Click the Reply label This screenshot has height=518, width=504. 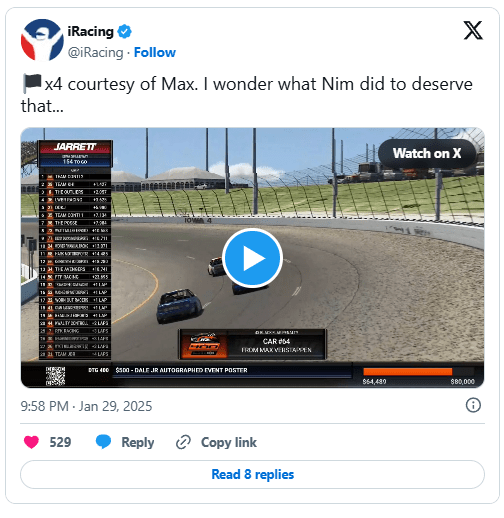(x=138, y=442)
